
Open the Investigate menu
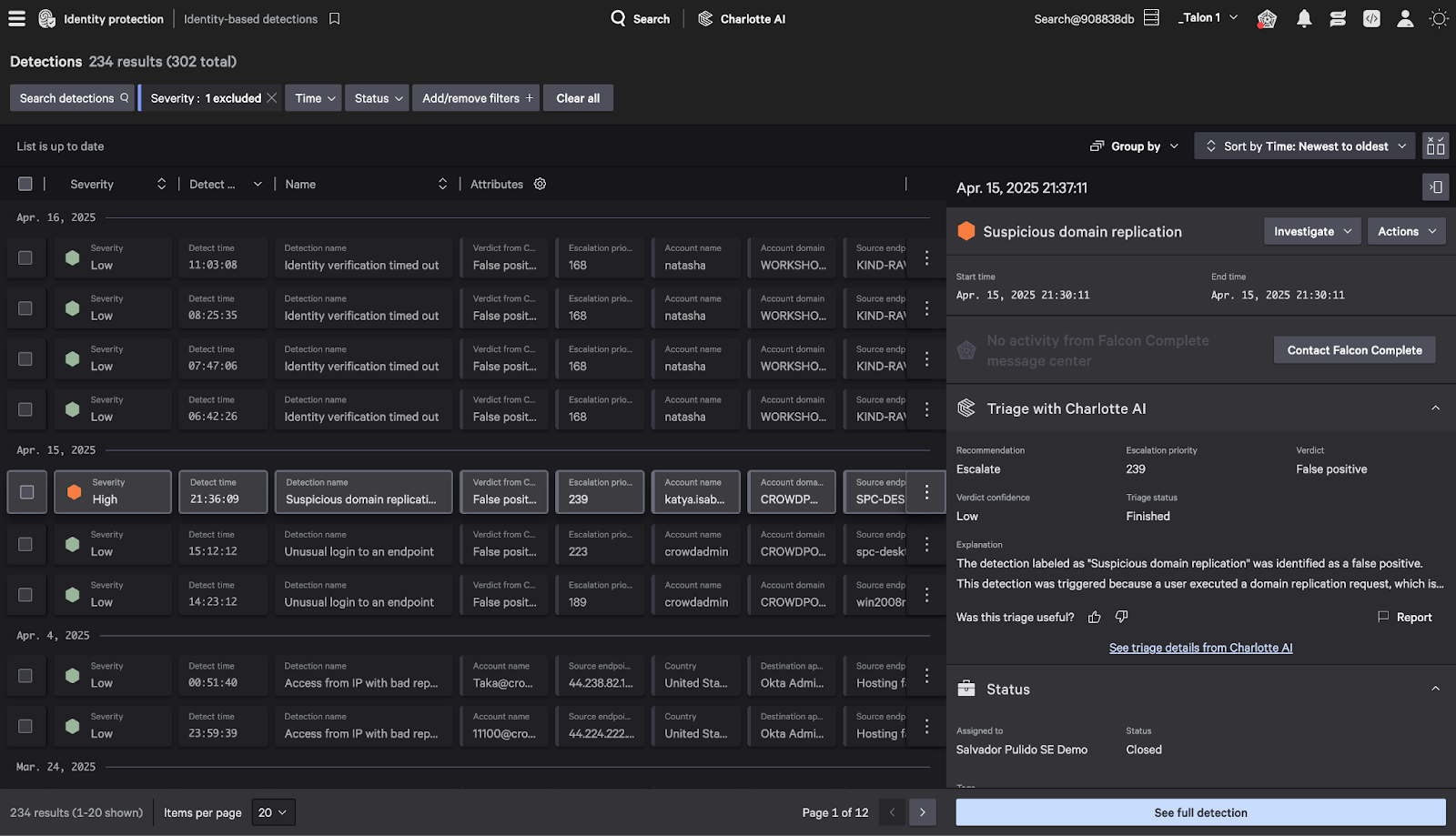coord(1312,231)
